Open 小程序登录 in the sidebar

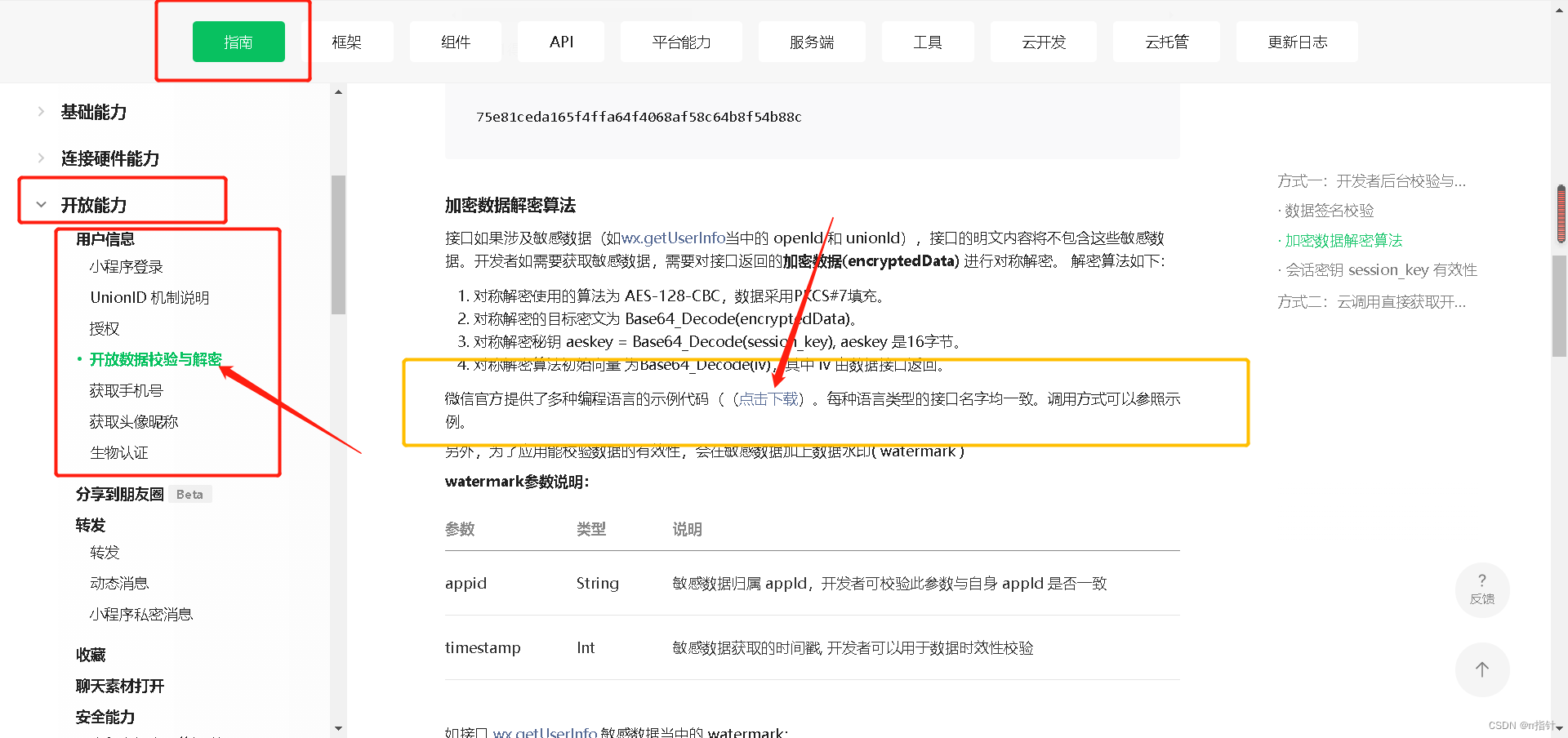(x=127, y=267)
